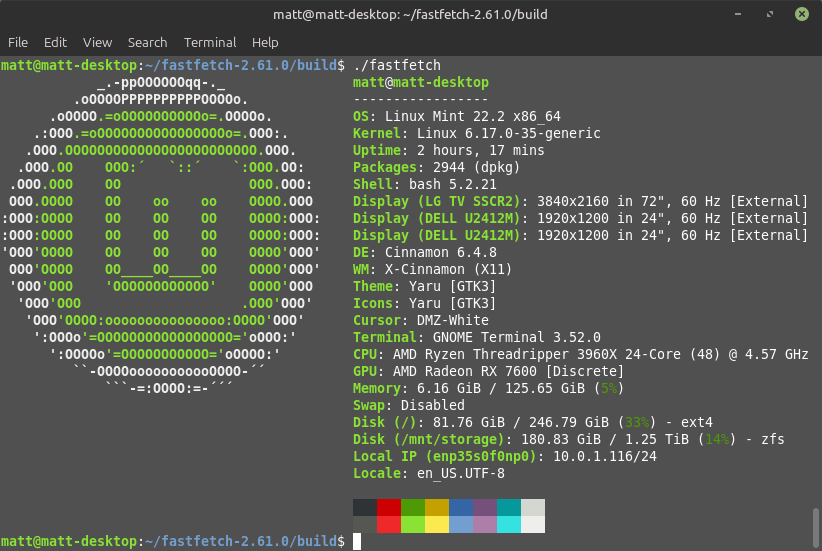Image resolution: width=822 pixels, height=551 pixels.
Task: Click the Linux Mint ASCII art logo
Action: pos(161,235)
